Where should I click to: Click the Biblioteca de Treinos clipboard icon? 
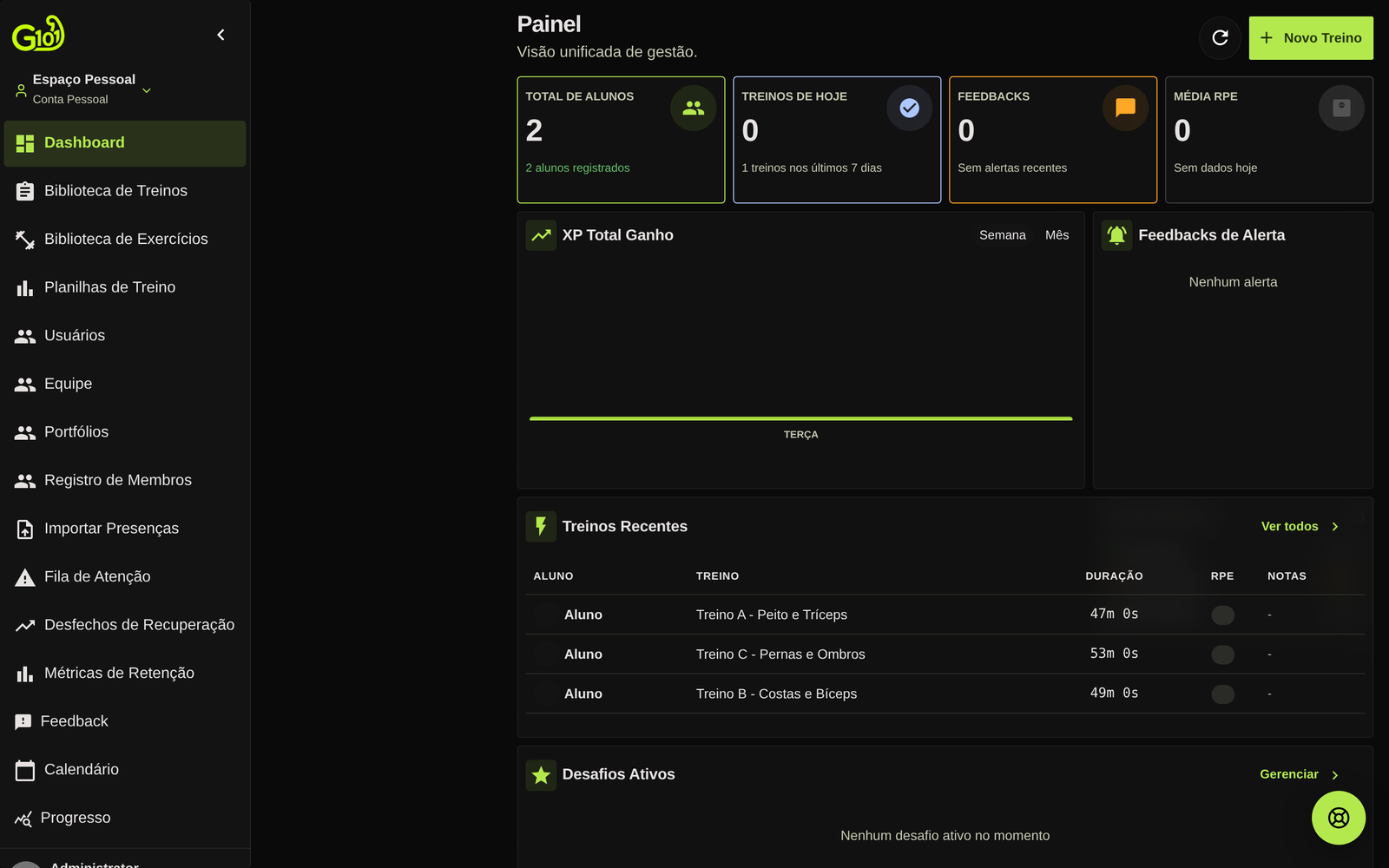(25, 191)
